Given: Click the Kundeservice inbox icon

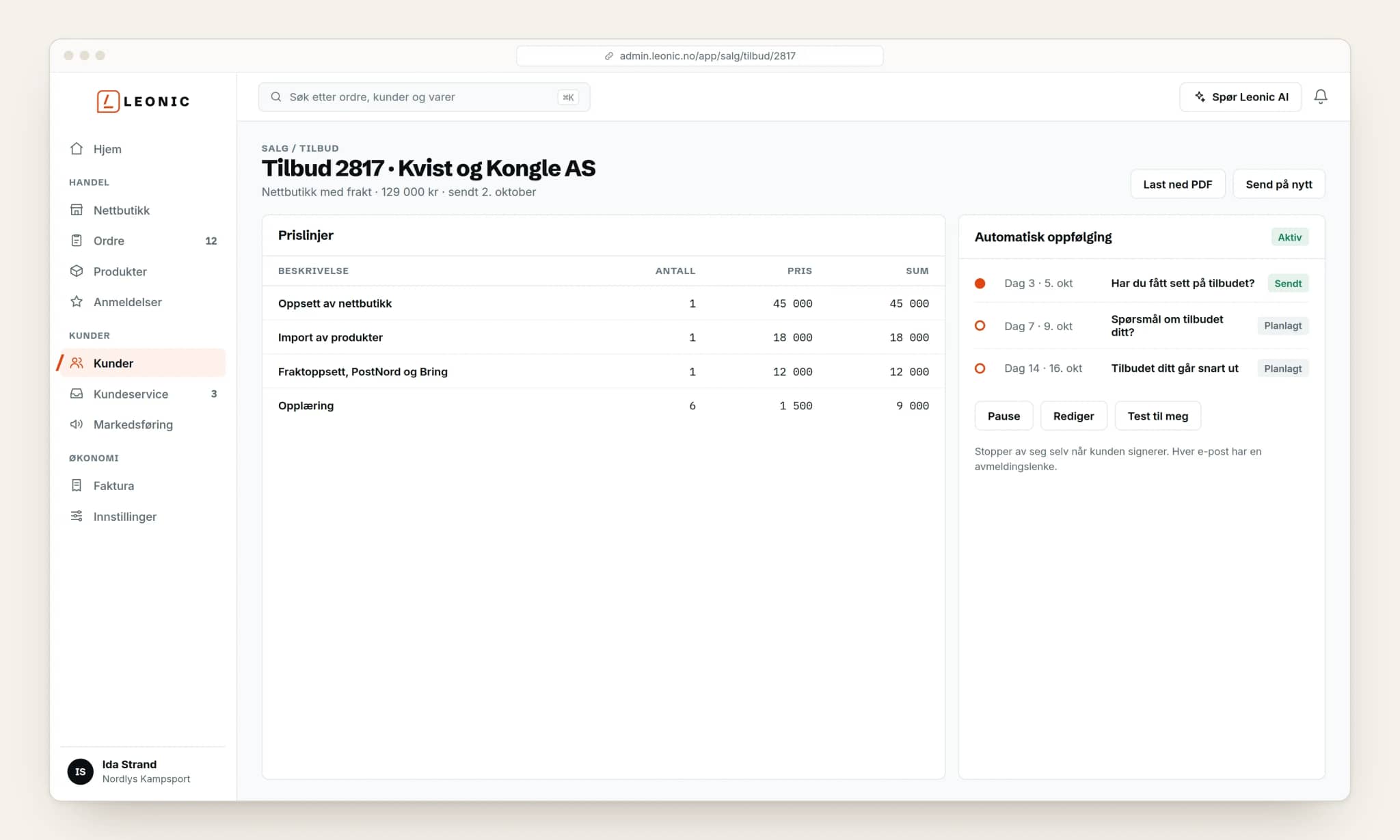Looking at the screenshot, I should (x=77, y=394).
